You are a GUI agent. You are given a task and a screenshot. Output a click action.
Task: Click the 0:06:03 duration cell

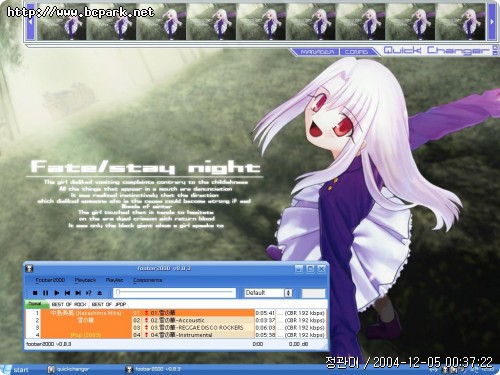(x=265, y=328)
